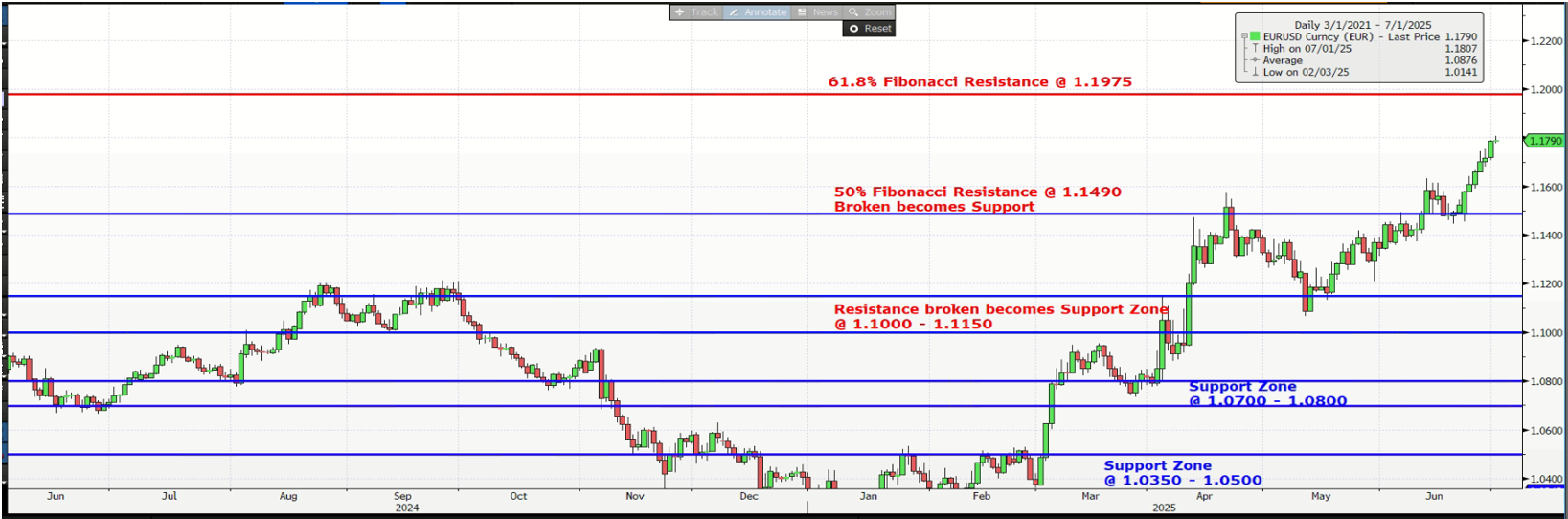Click the Apr month label on time axis
The height and width of the screenshot is (519, 1568).
(x=1204, y=496)
